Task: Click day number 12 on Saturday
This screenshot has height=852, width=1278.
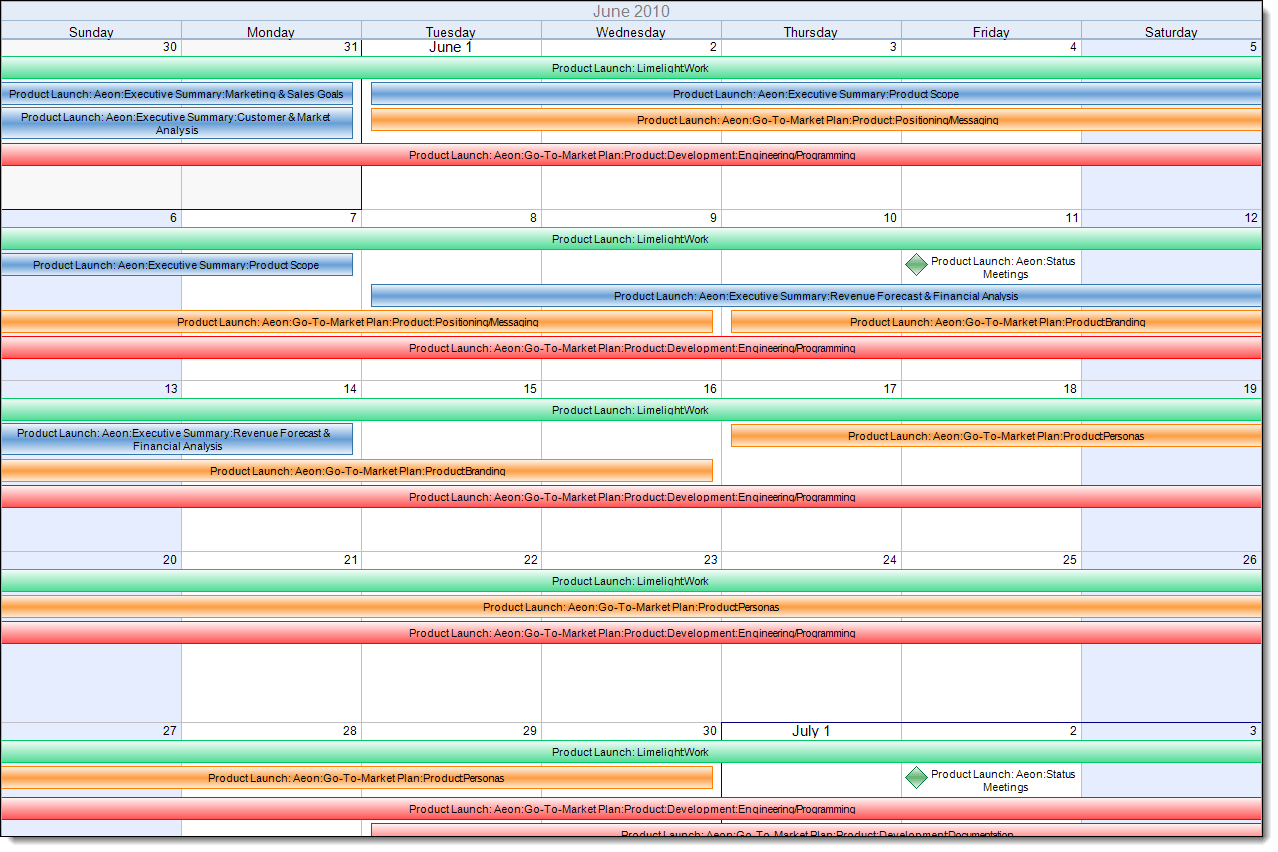Action: tap(1250, 218)
